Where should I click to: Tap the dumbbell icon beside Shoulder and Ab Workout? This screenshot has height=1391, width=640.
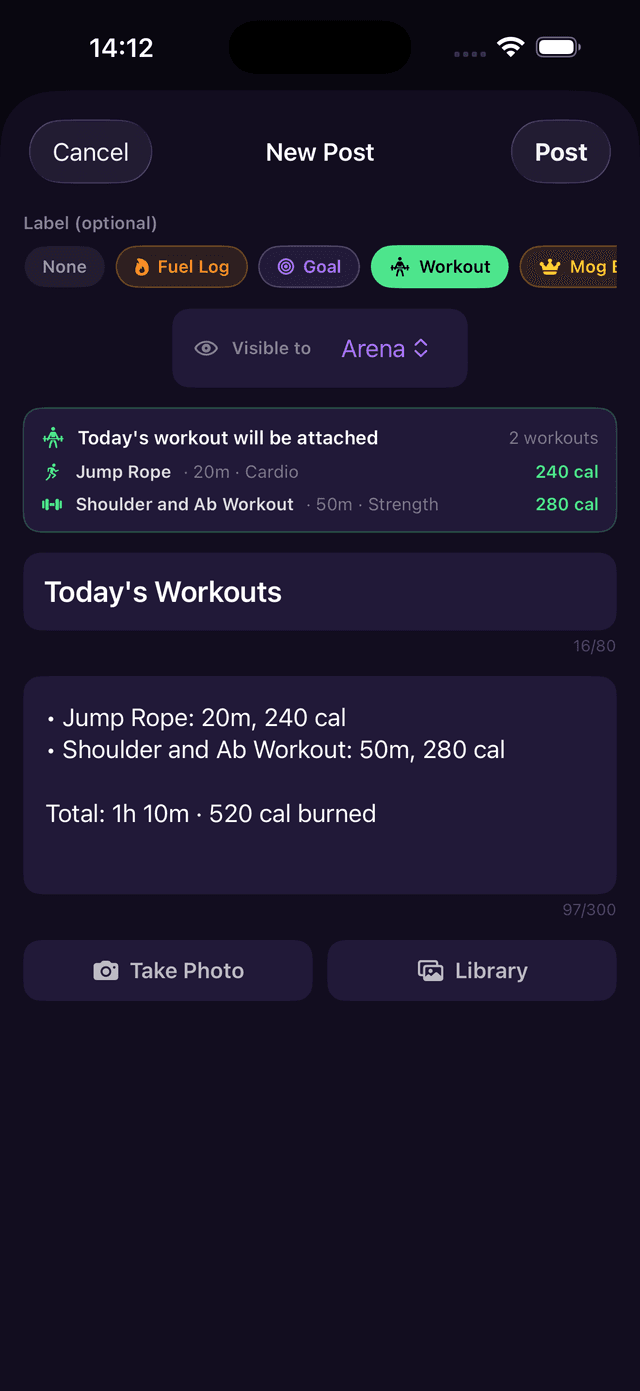point(54,504)
